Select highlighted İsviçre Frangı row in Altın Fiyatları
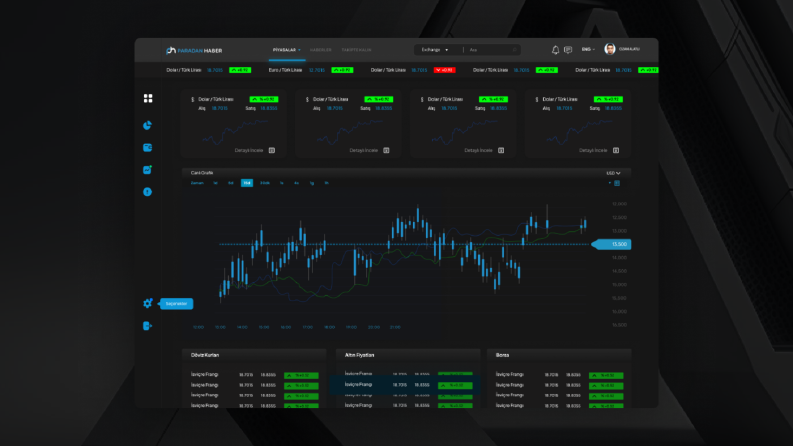Screen dimensions: 793x446 404,385
